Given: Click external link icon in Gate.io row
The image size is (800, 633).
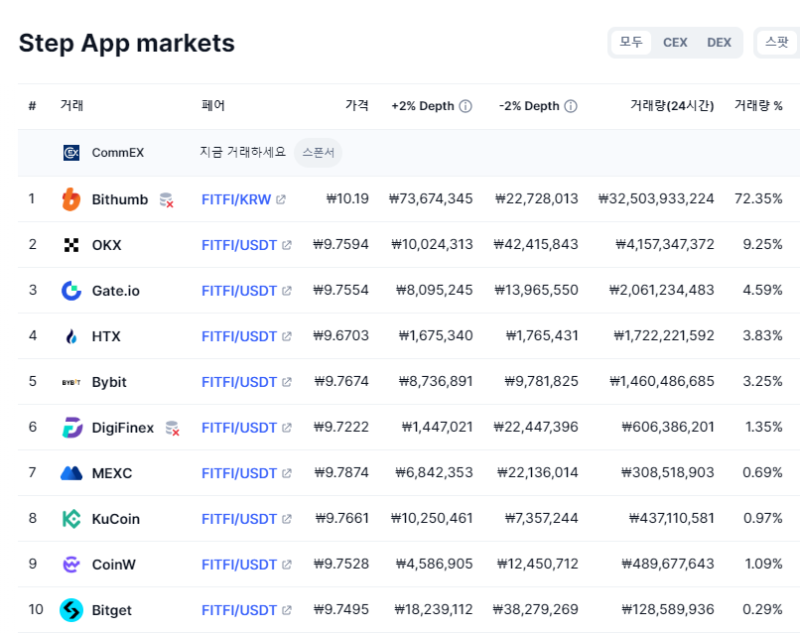Looking at the screenshot, I should tap(287, 291).
